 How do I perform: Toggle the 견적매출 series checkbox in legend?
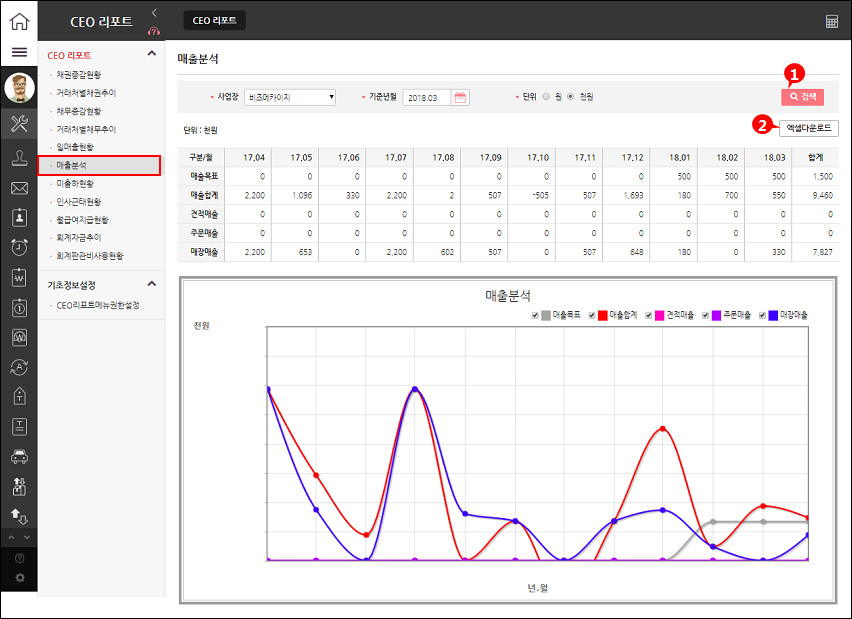[649, 315]
